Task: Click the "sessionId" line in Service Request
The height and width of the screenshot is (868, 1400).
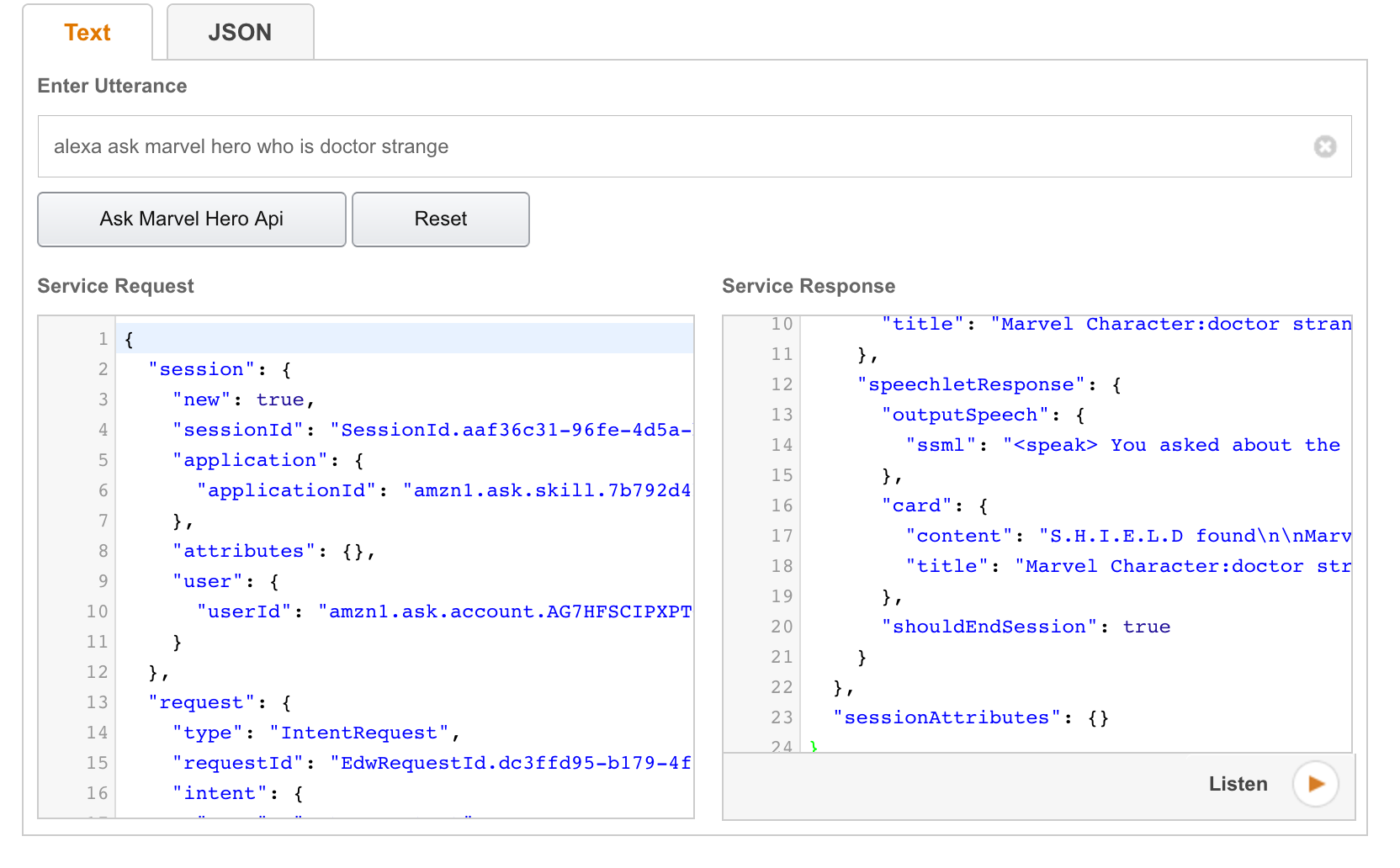Action: [x=431, y=430]
